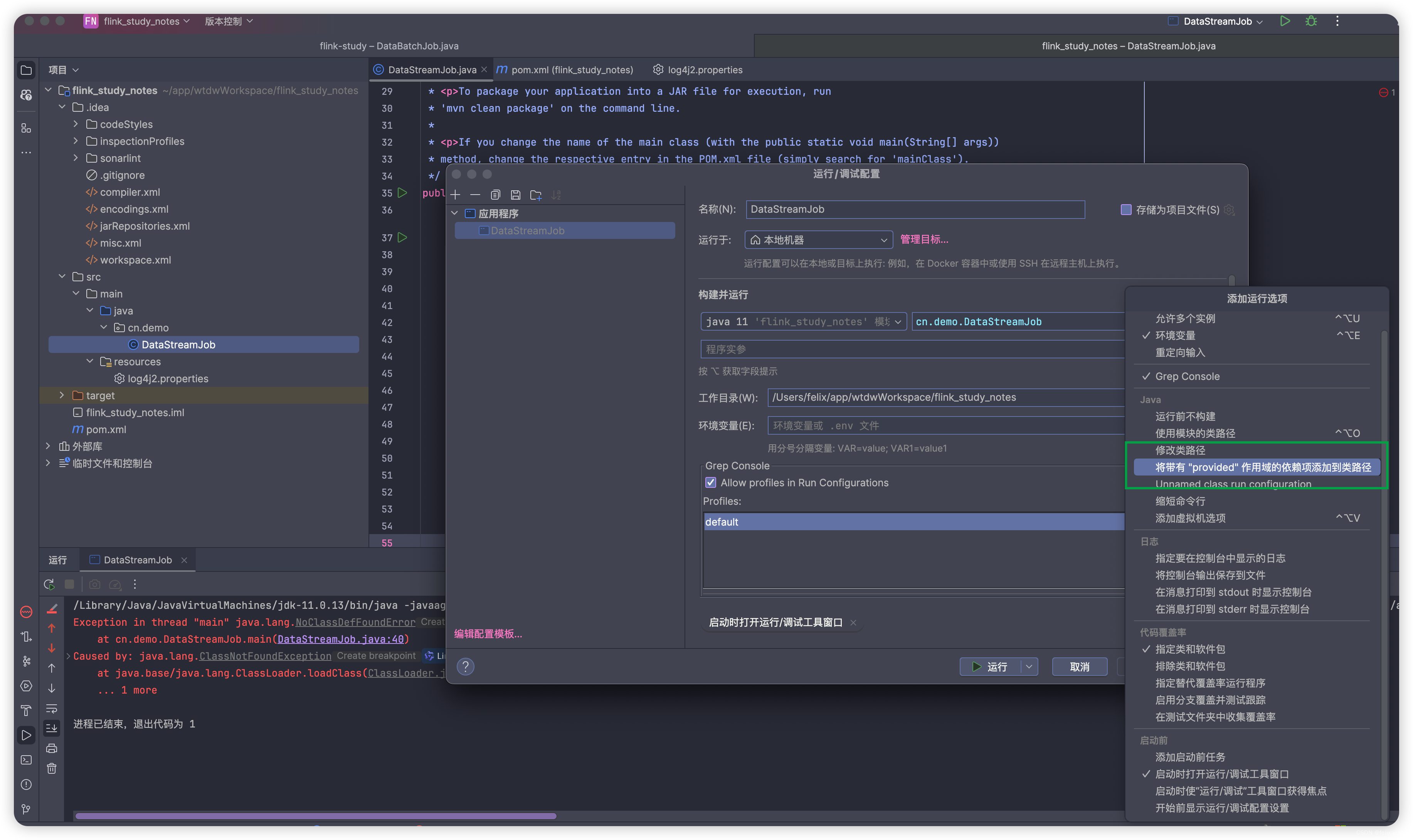
Task: Expand the target folder in project tree
Action: click(62, 395)
